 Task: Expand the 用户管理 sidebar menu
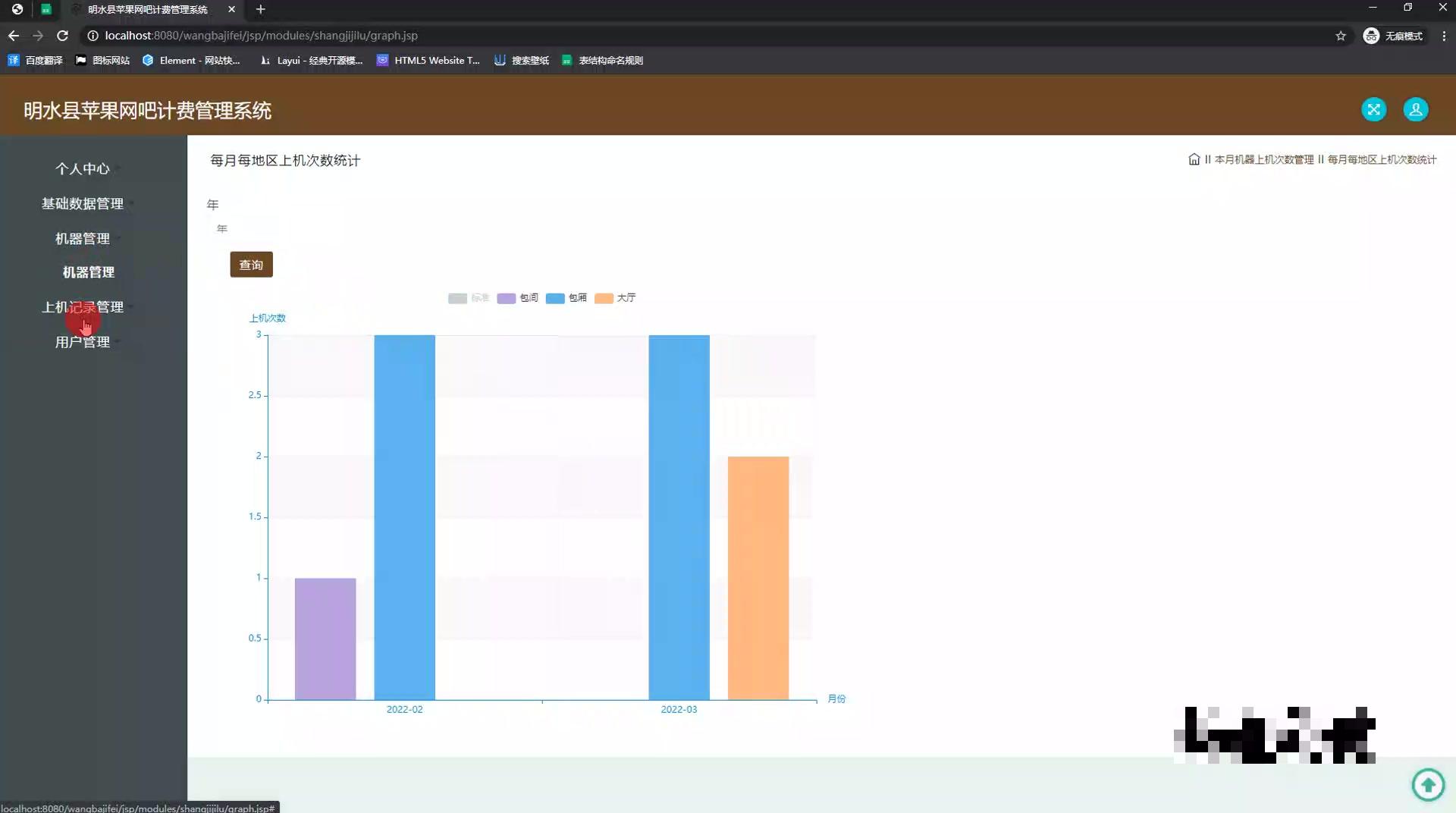tap(83, 342)
